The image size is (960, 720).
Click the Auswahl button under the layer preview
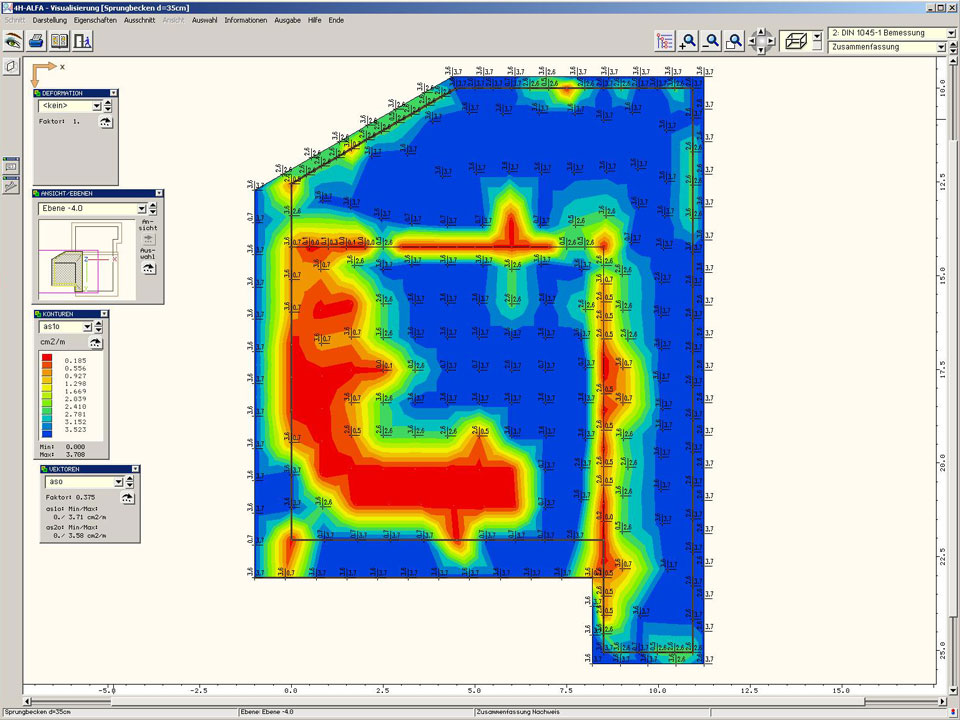coord(149,270)
